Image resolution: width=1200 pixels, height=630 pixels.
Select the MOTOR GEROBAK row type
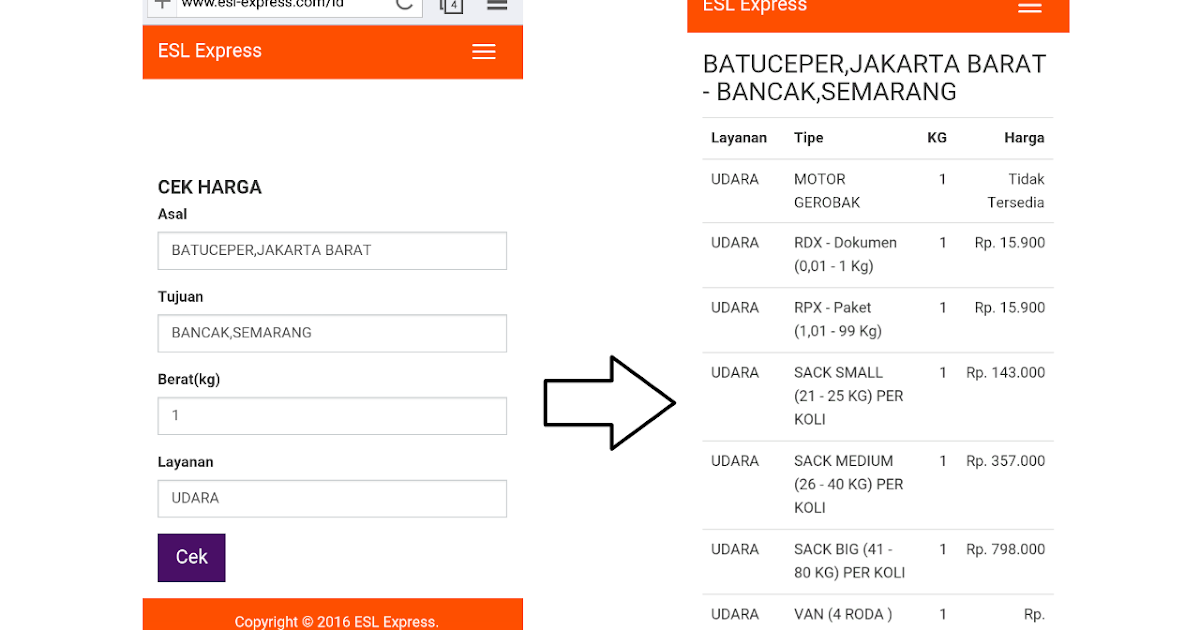pyautogui.click(x=827, y=191)
